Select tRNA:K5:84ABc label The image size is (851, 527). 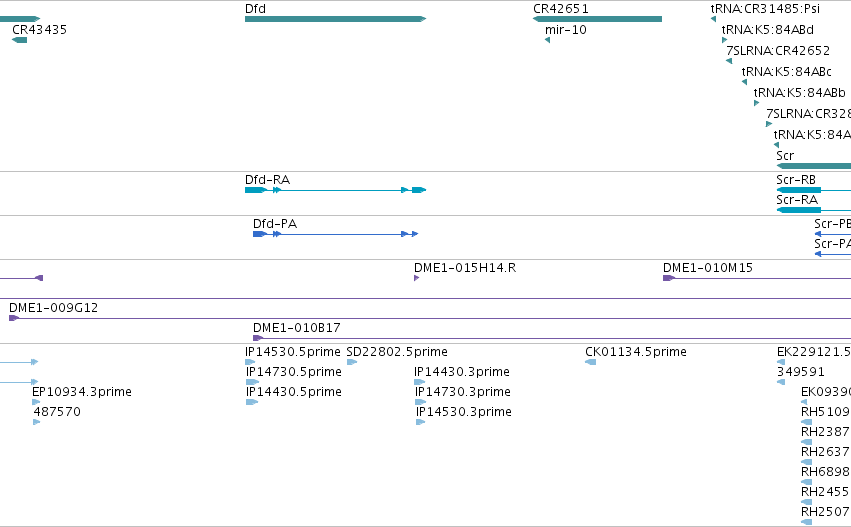(786, 72)
